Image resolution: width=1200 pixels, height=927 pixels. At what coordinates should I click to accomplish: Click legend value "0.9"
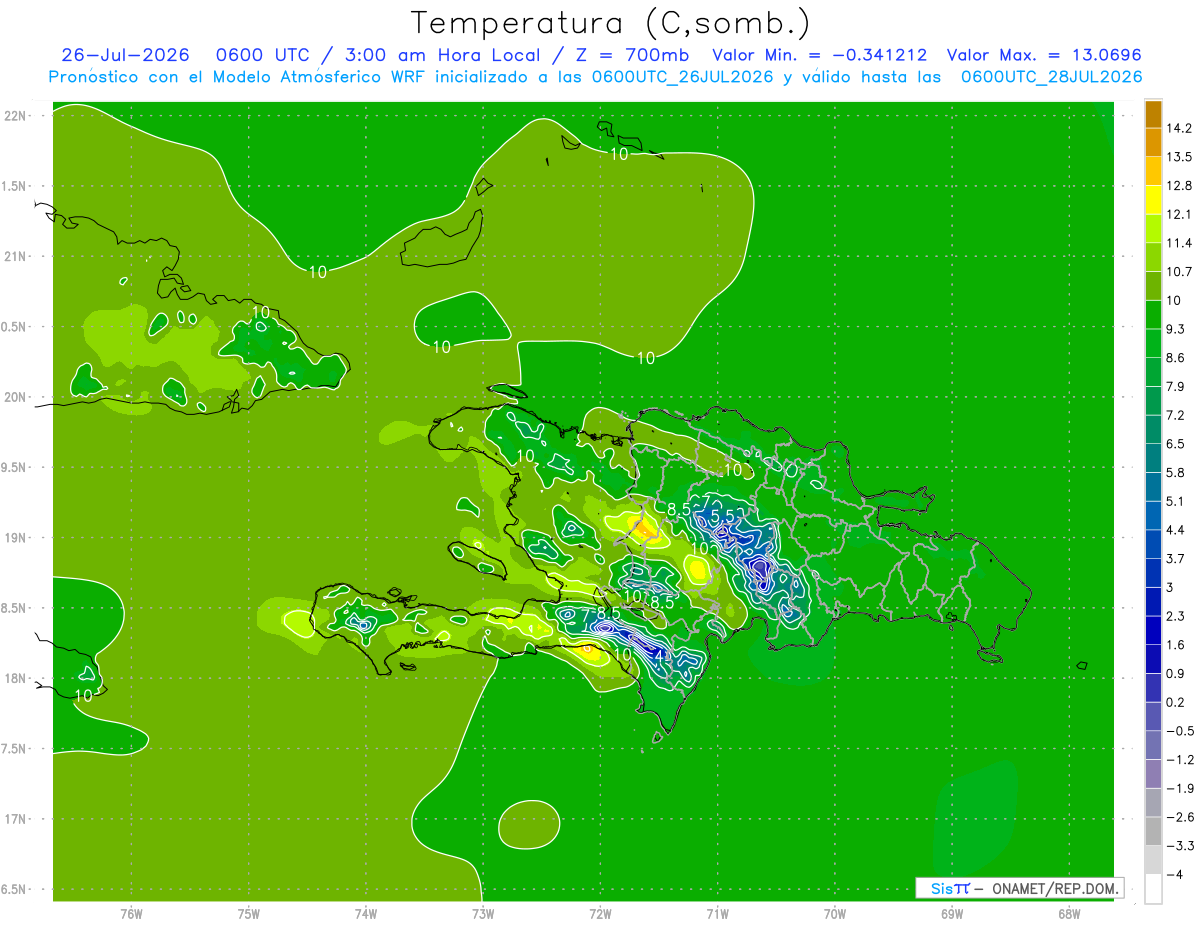click(x=1175, y=673)
